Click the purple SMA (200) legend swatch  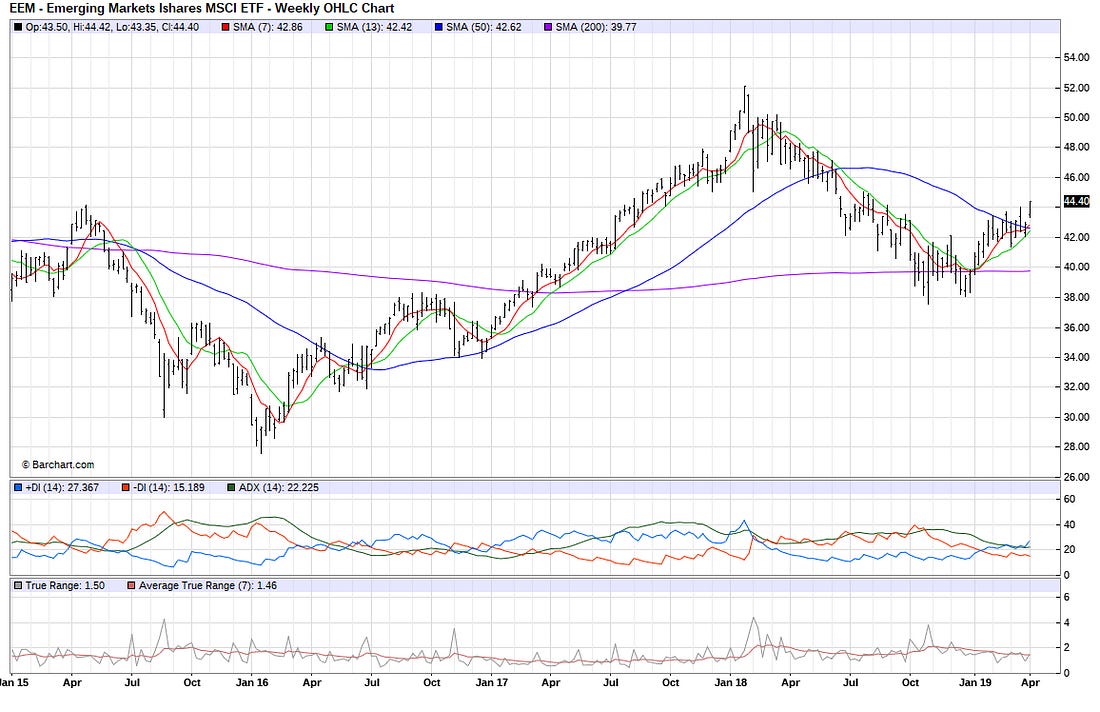click(x=548, y=27)
